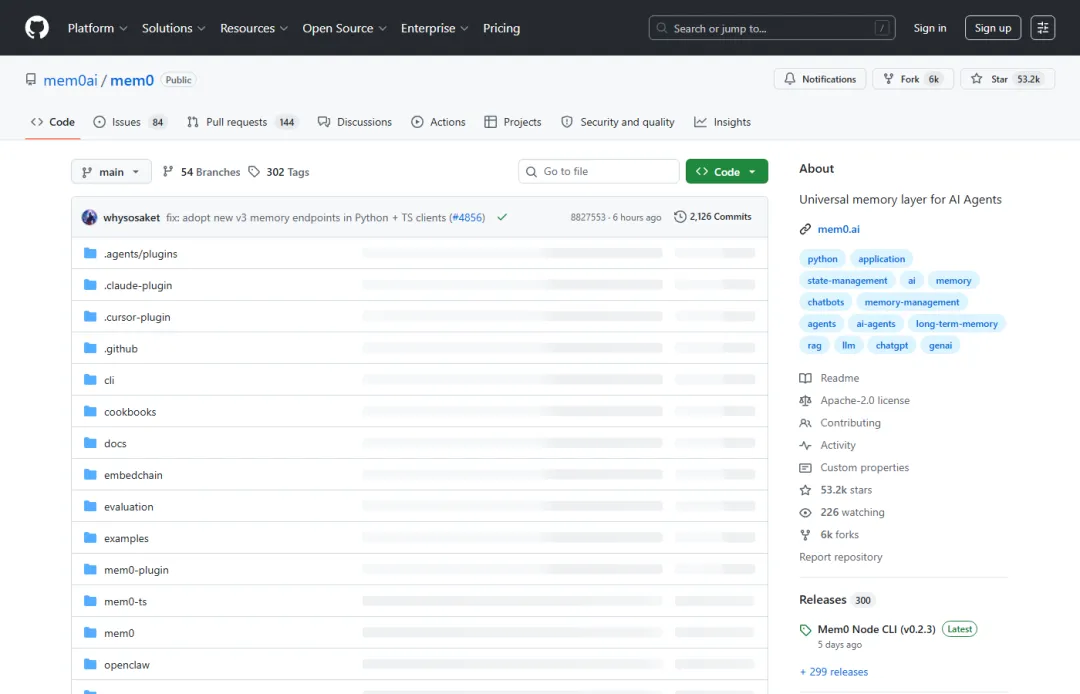
Task: Click the evaluation folder icon
Action: tap(90, 506)
